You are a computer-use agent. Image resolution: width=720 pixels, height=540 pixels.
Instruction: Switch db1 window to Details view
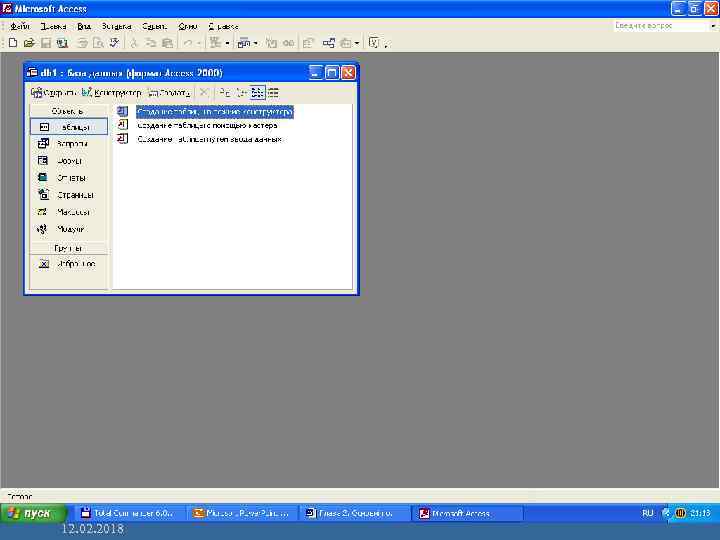coord(273,93)
